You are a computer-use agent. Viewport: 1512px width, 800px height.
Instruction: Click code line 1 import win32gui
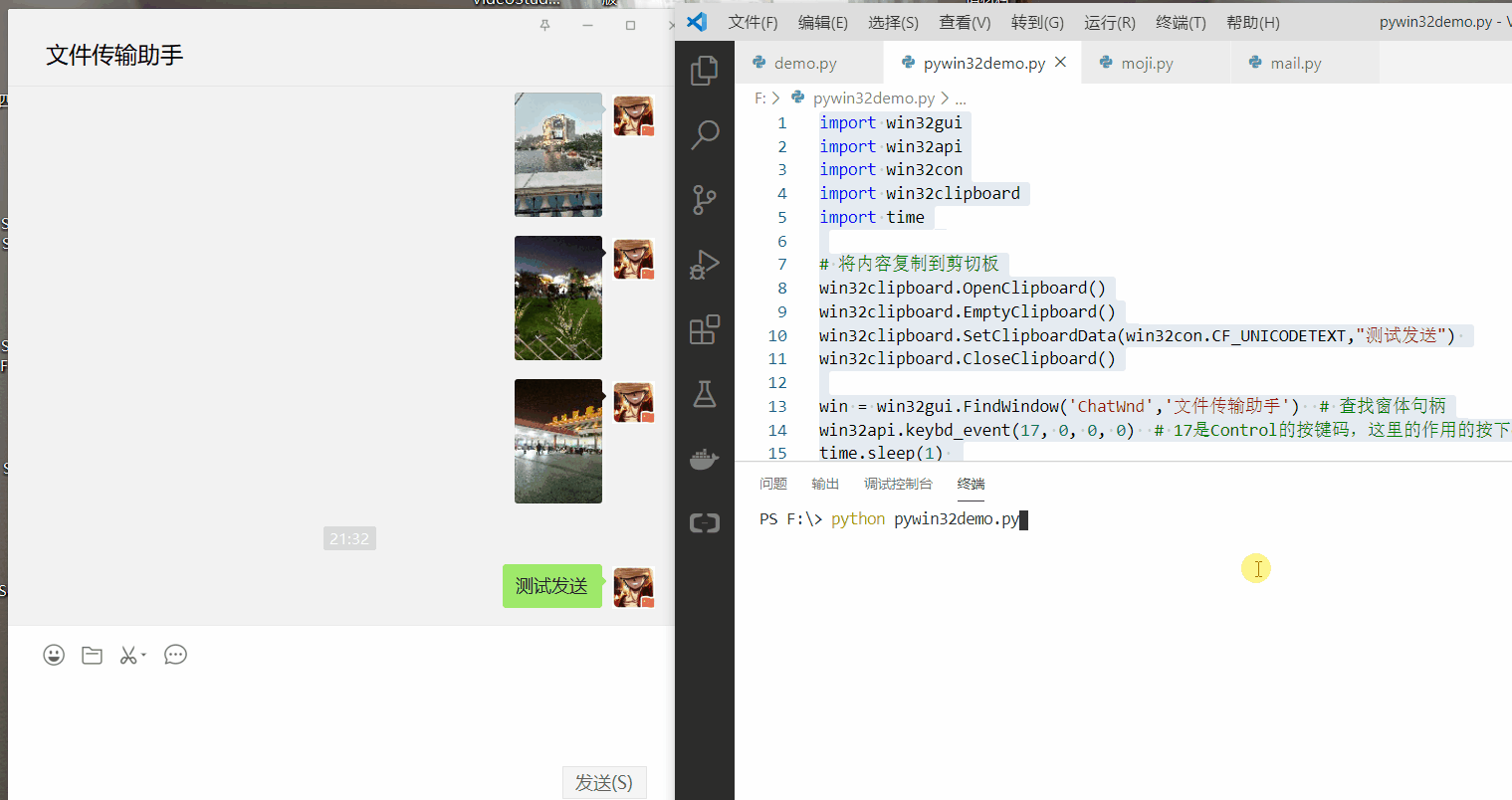pos(891,122)
